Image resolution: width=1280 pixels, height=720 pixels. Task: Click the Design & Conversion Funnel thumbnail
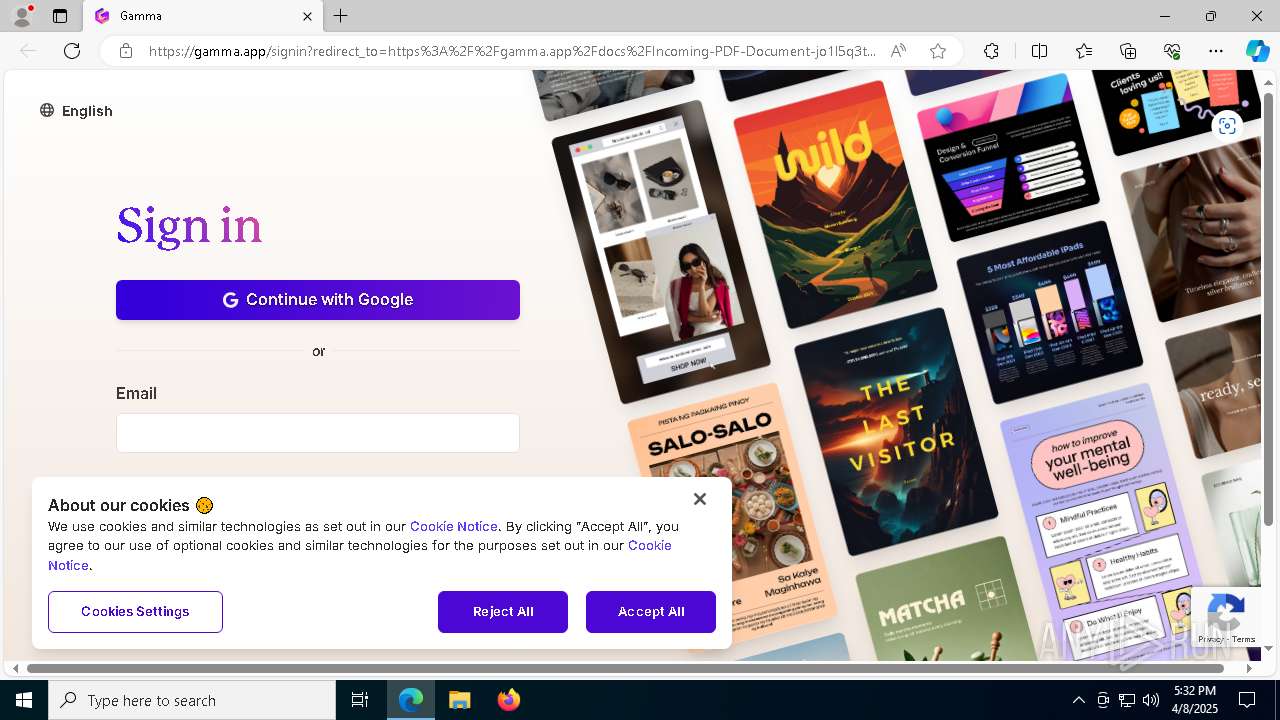(1010, 155)
